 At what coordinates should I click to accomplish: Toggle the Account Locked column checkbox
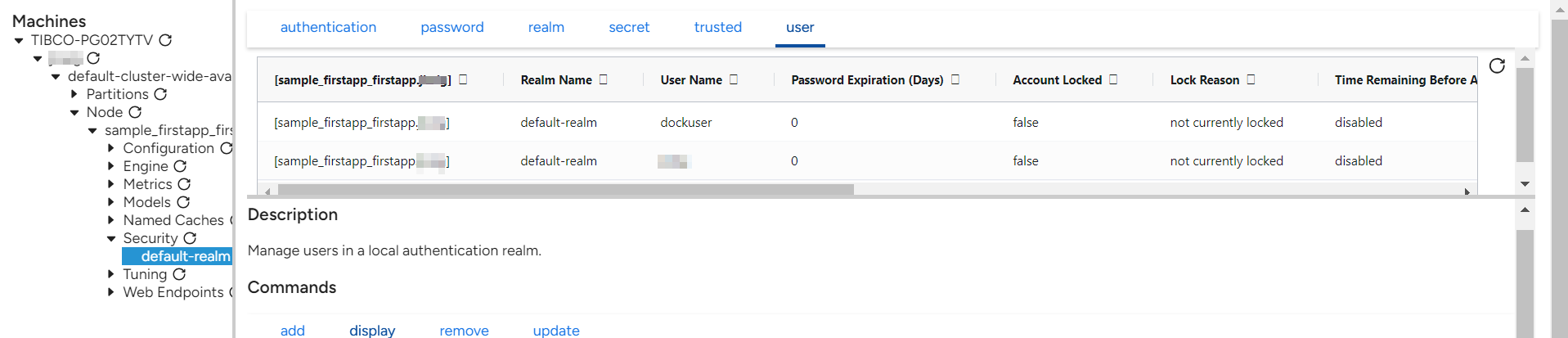[1113, 79]
